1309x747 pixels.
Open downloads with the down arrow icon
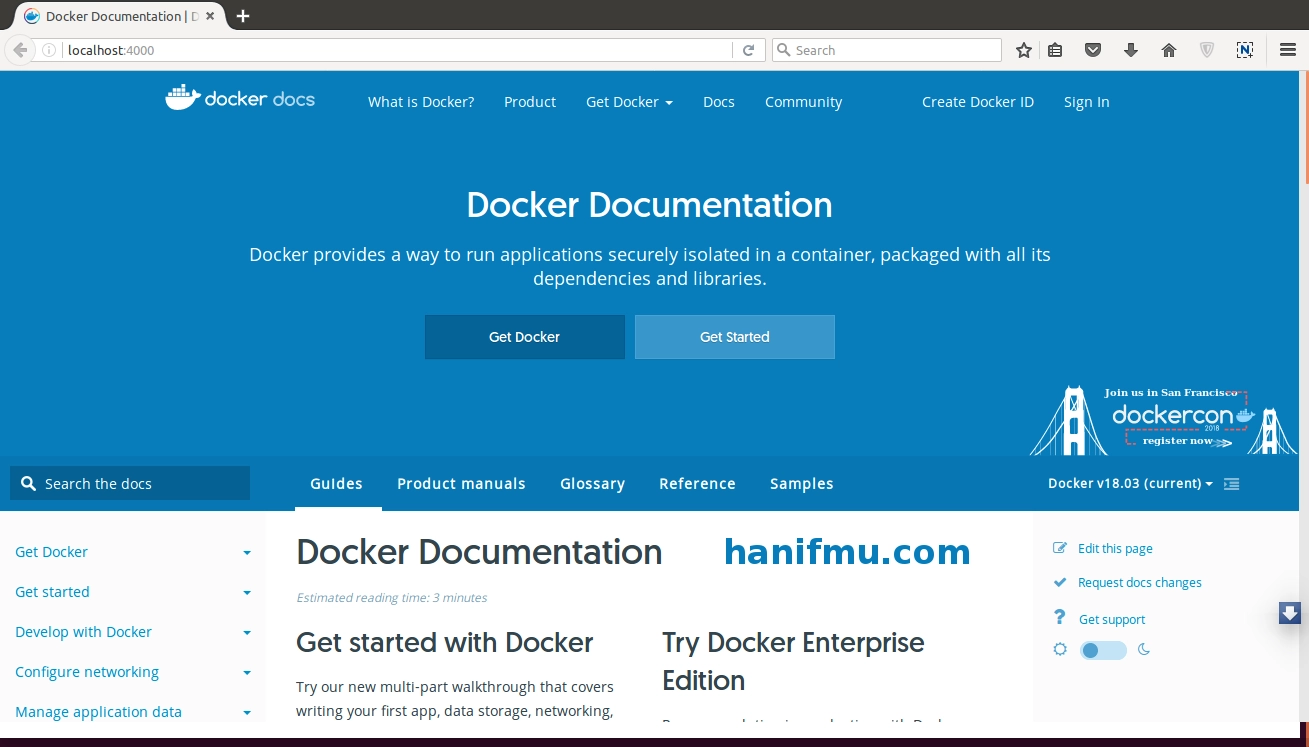[x=1131, y=50]
